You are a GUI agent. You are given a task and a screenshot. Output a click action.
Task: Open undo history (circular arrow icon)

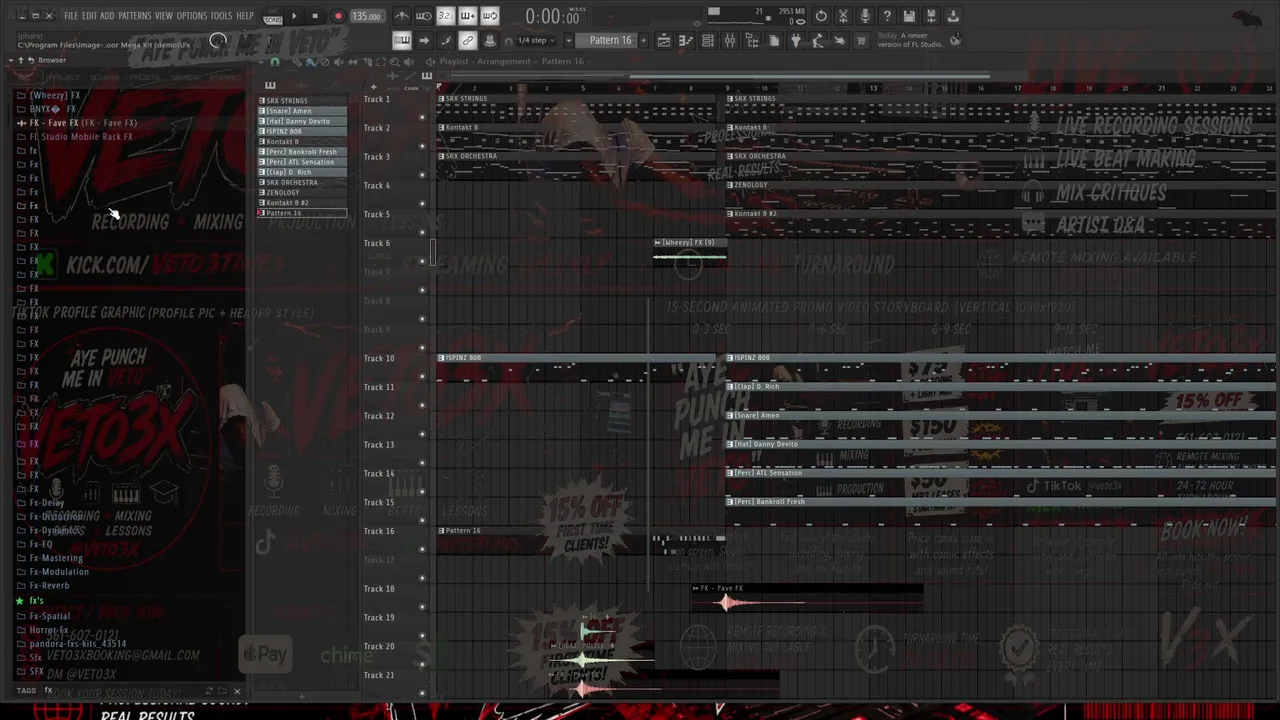821,16
